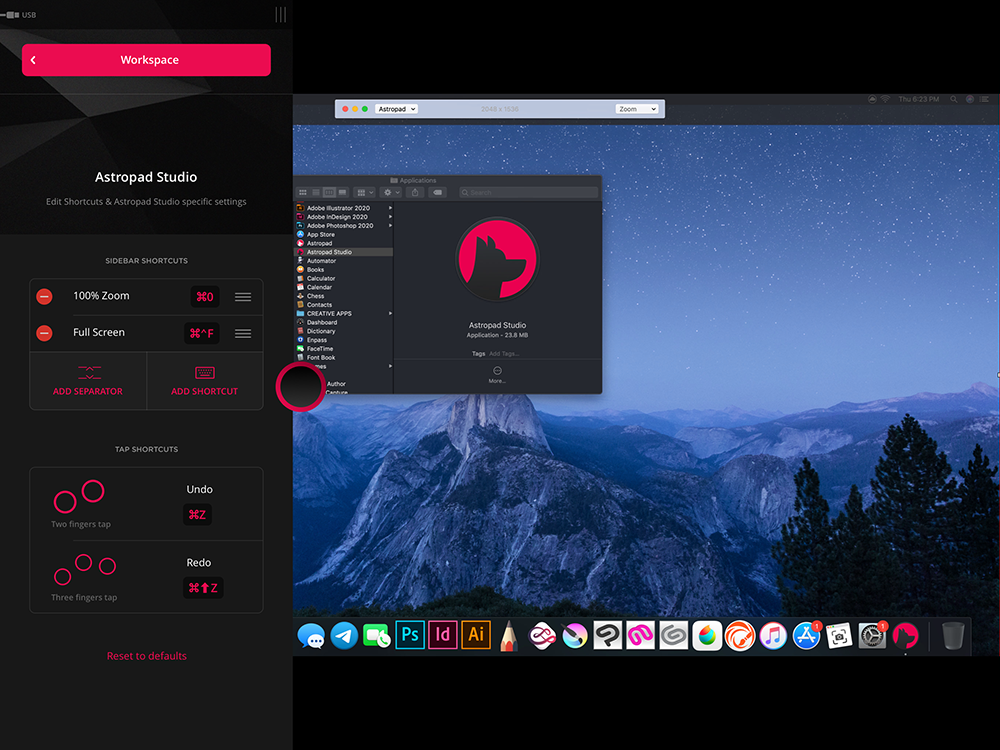Open System Preferences from the Dock
The width and height of the screenshot is (1000, 750).
(x=872, y=636)
